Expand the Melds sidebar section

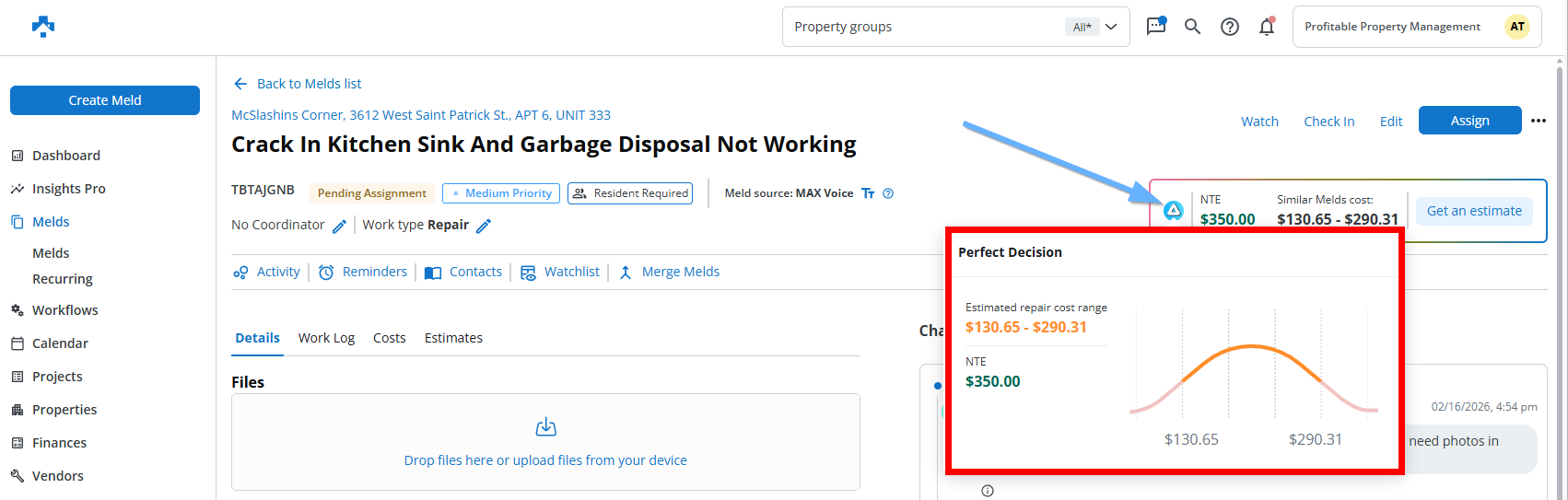pyautogui.click(x=51, y=222)
